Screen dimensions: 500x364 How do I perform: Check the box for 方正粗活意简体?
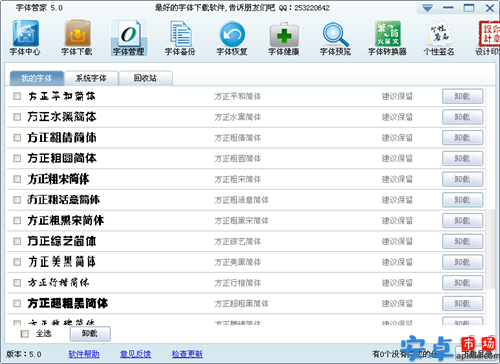click(17, 200)
